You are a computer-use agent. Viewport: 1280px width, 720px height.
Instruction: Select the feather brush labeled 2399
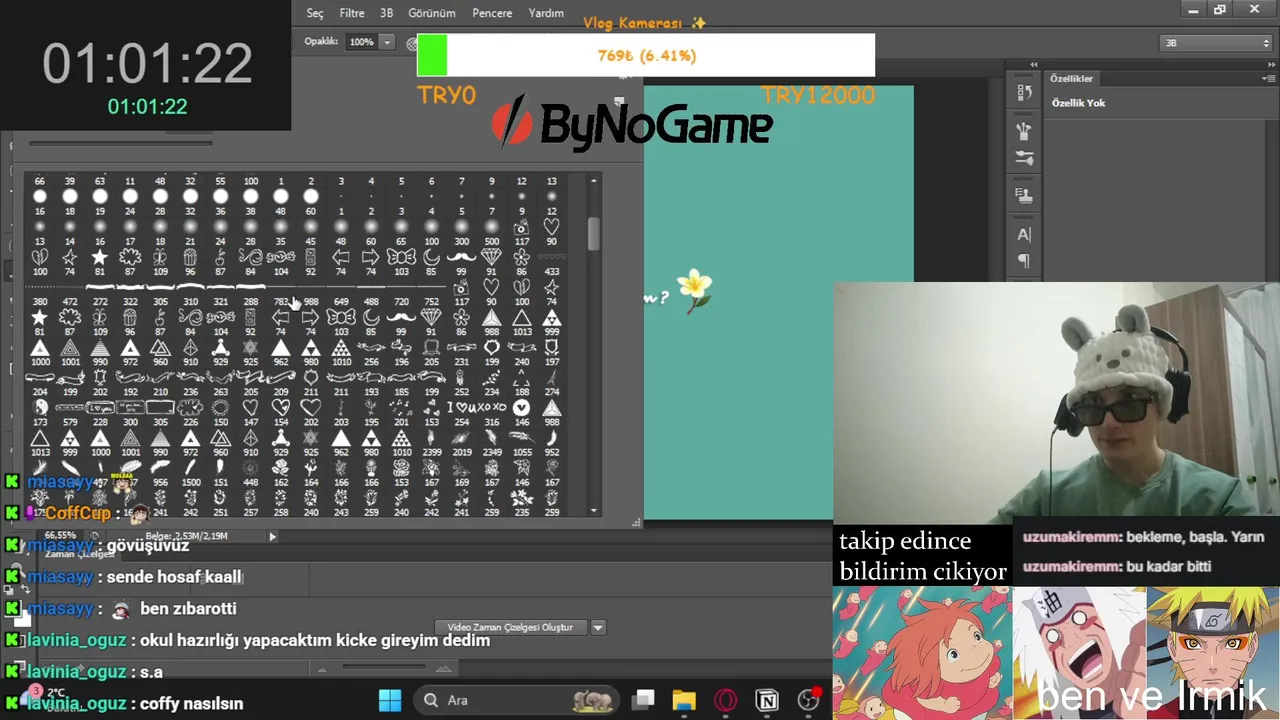click(x=431, y=443)
